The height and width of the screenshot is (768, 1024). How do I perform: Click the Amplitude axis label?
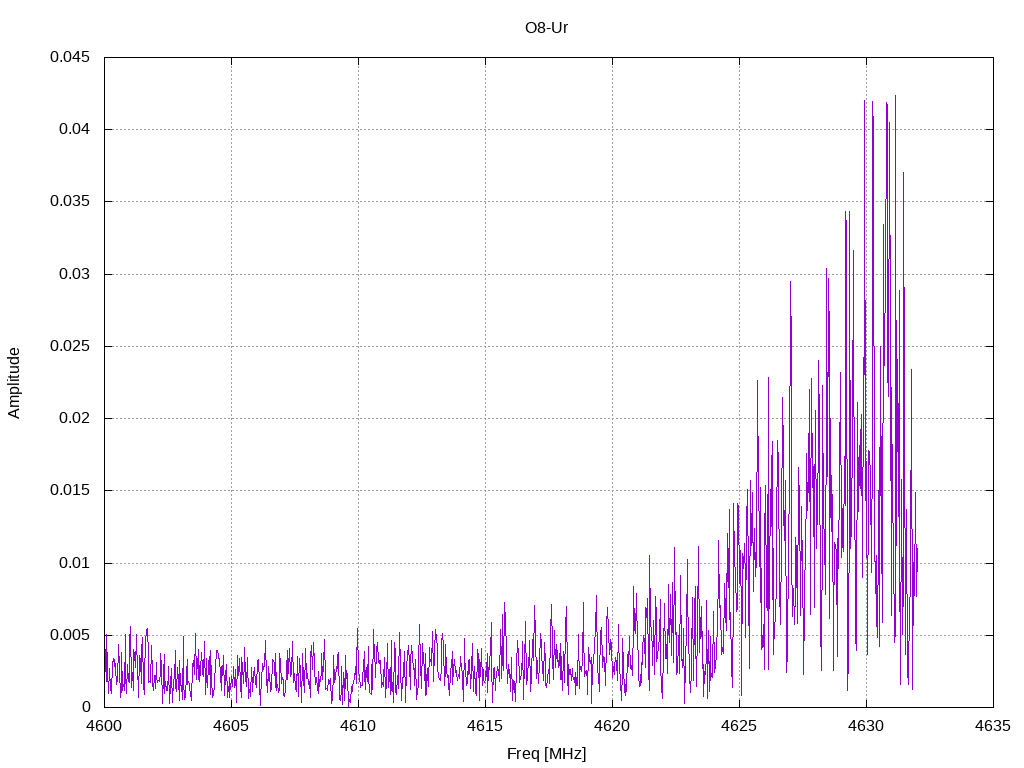click(x=14, y=383)
